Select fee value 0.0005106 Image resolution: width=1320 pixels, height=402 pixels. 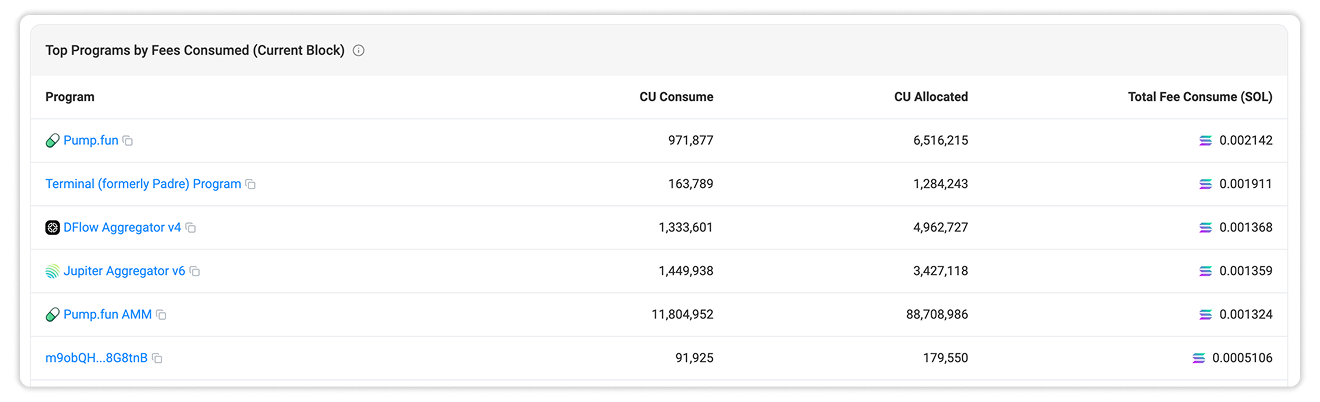coord(1242,358)
